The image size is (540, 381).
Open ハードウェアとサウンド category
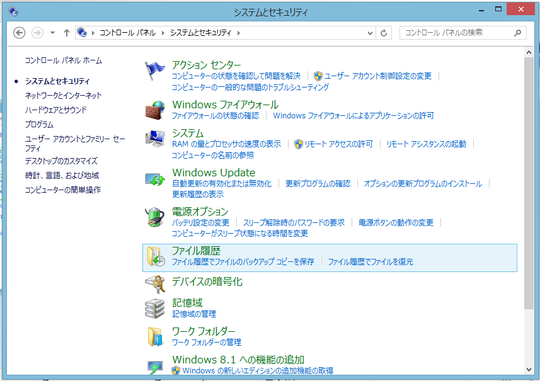tap(55, 110)
